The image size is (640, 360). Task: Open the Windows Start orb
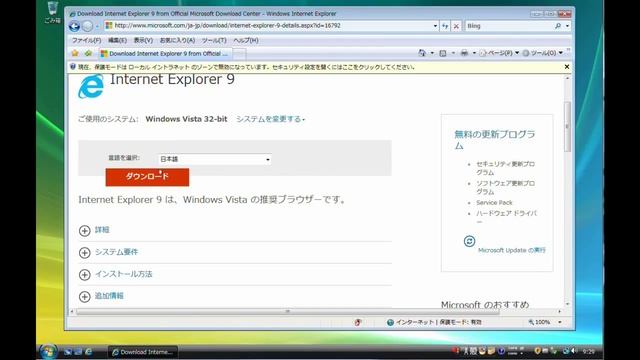click(x=48, y=351)
